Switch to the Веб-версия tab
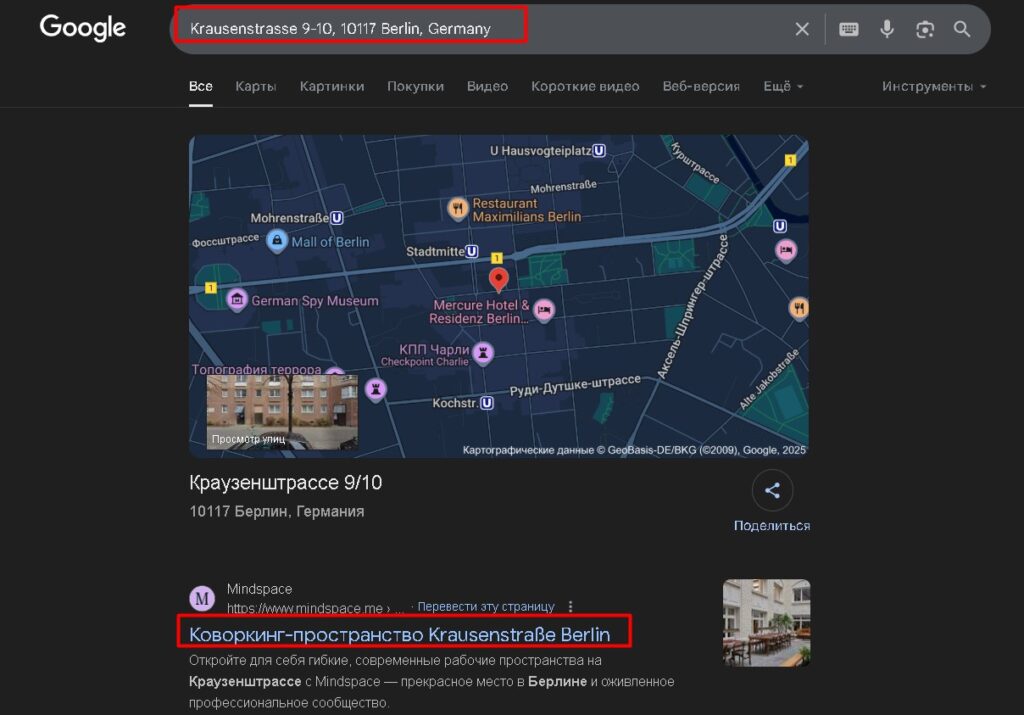Viewport: 1024px width, 715px height. 701,86
